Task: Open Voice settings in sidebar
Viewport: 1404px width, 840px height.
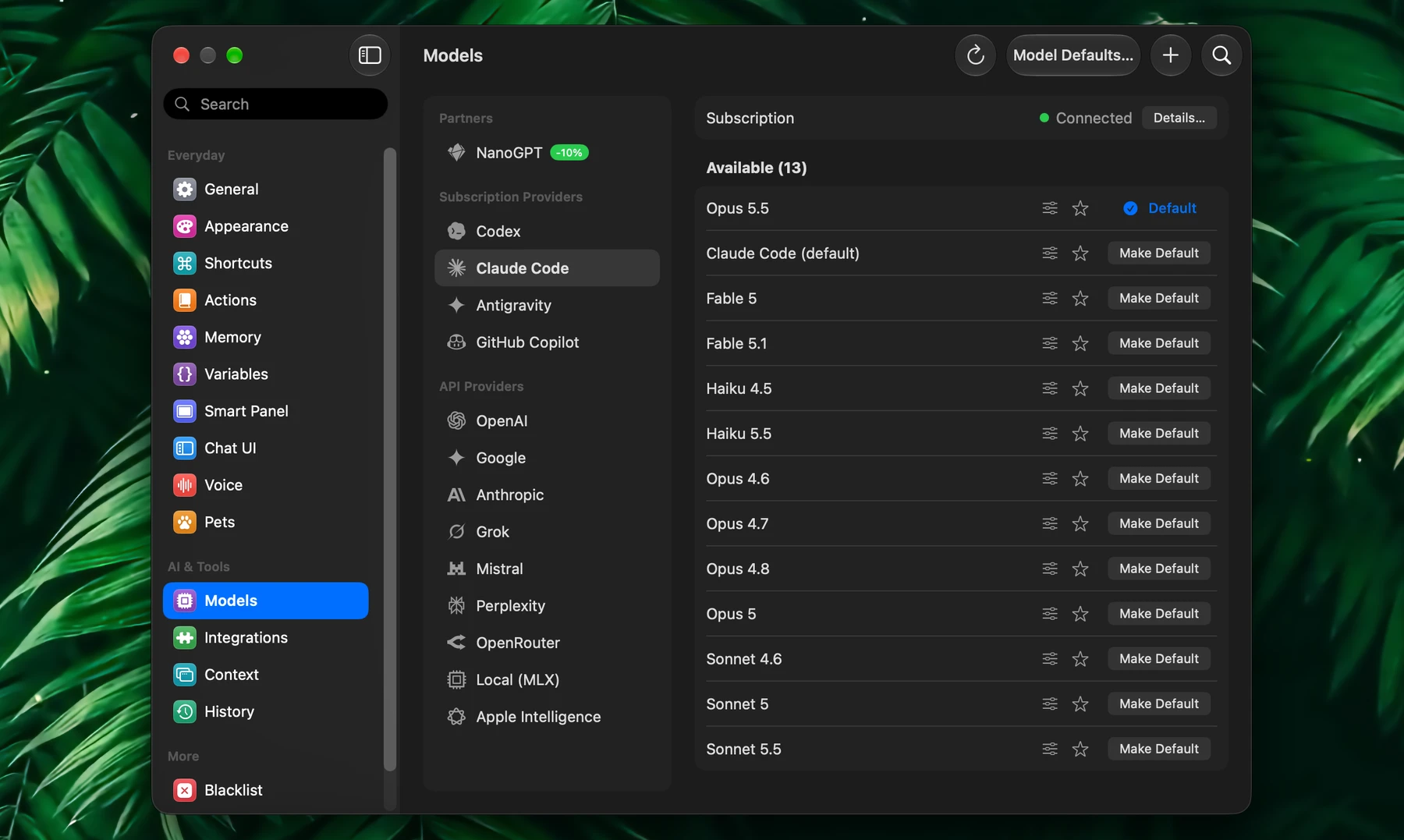Action: [265, 485]
